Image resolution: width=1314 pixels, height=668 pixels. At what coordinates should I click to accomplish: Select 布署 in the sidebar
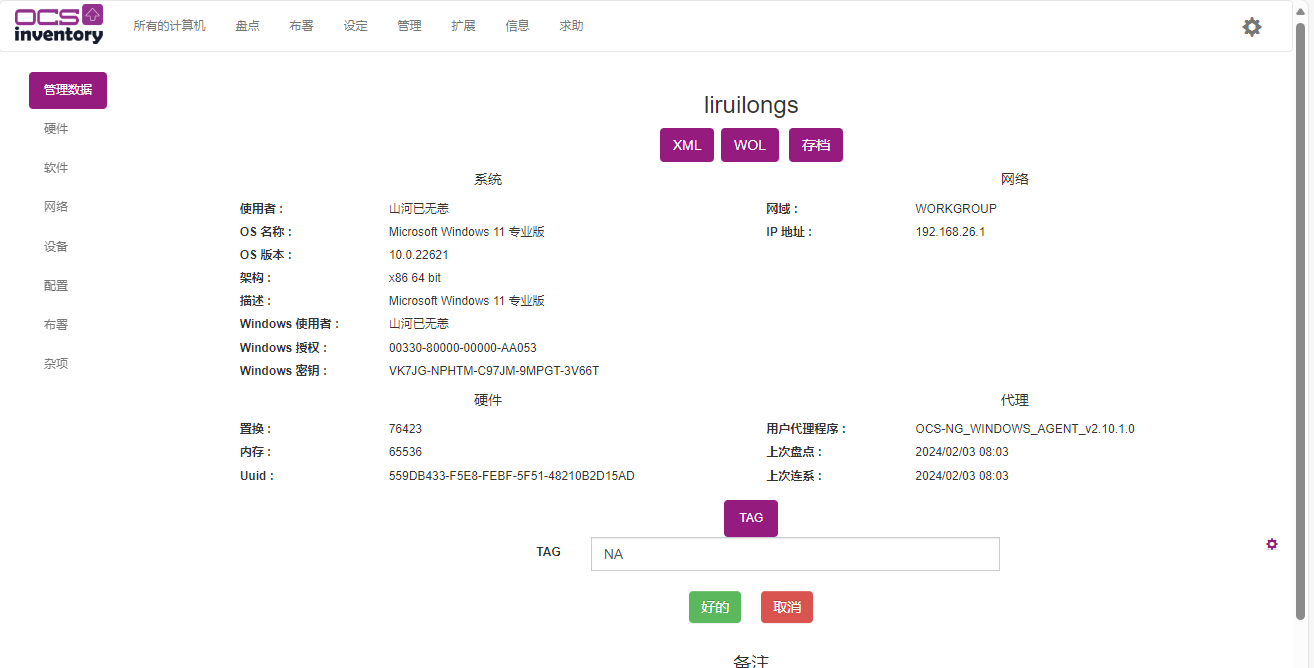[x=56, y=325]
